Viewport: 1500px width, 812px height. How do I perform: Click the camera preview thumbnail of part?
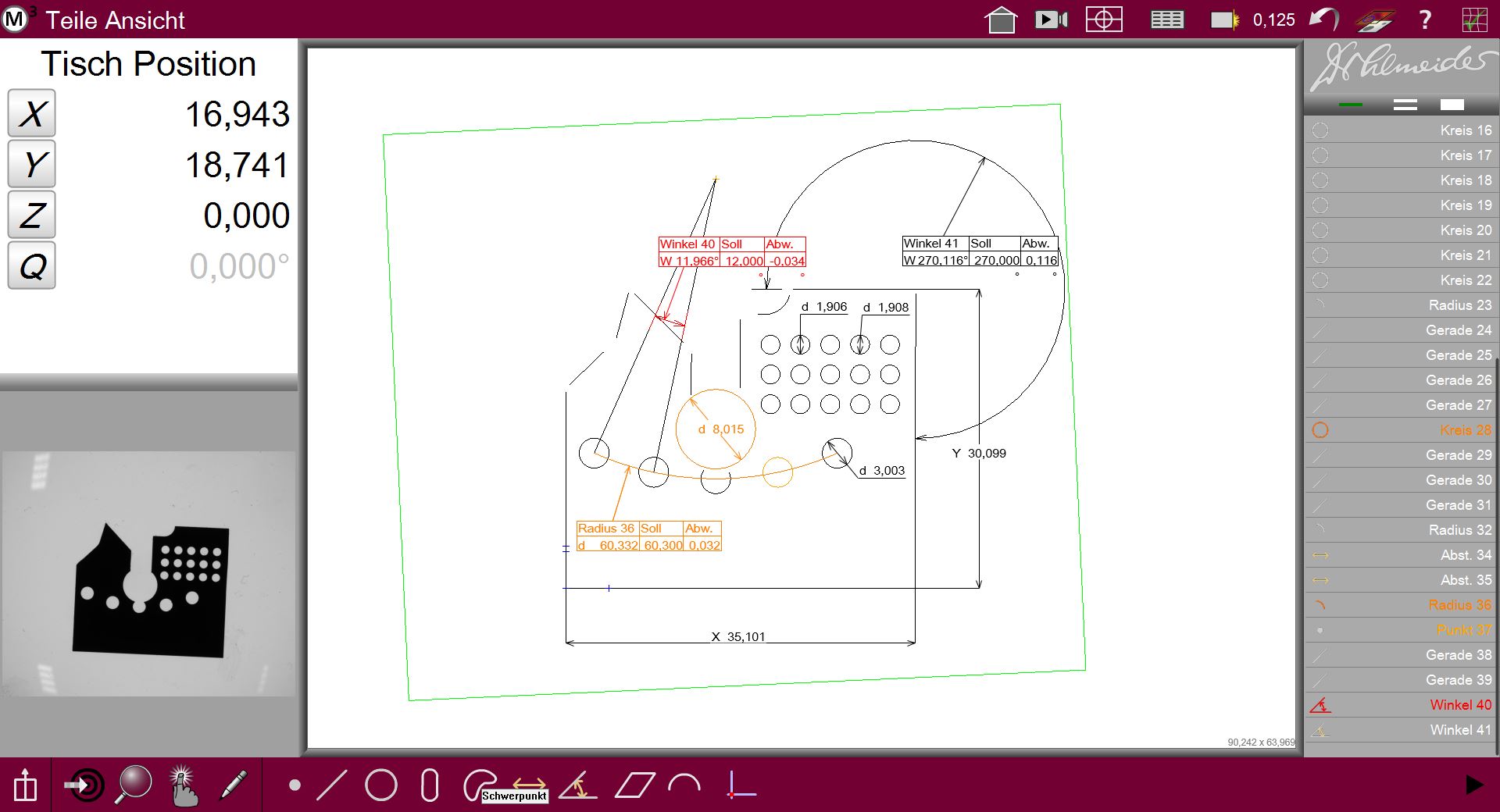[x=149, y=574]
